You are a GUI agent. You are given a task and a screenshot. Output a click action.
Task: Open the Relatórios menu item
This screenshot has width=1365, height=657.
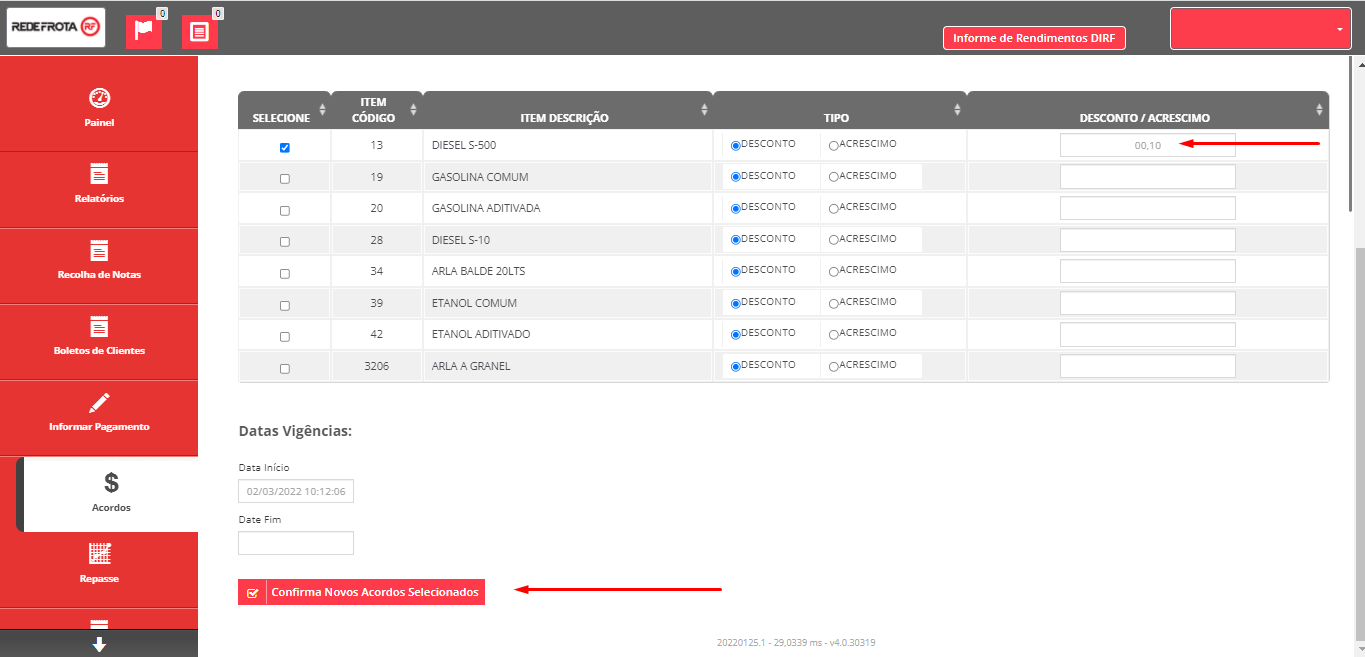click(x=99, y=190)
